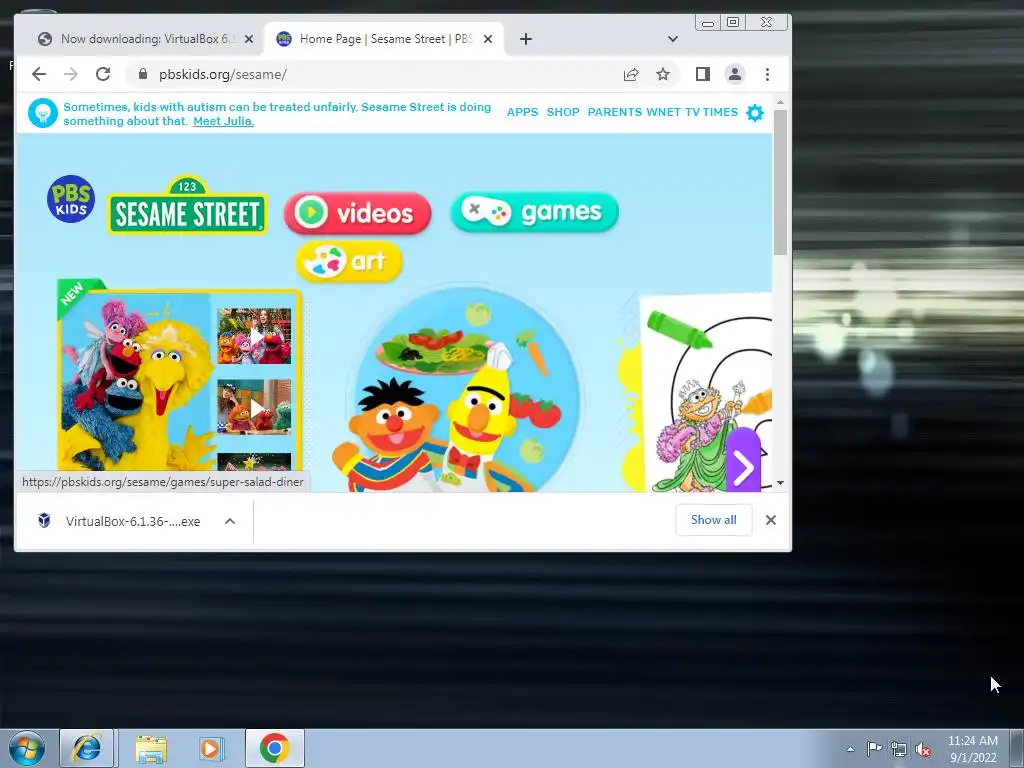Open Windows Explorer from the taskbar
This screenshot has height=768, width=1024.
[151, 748]
